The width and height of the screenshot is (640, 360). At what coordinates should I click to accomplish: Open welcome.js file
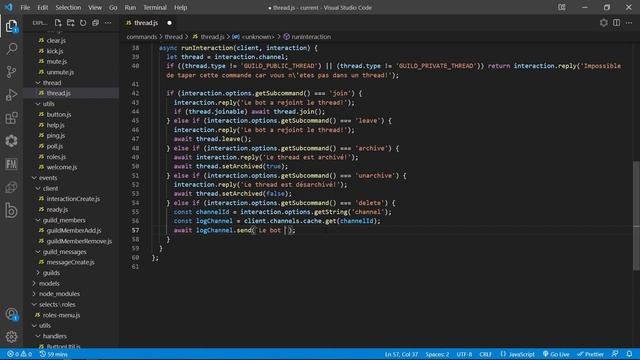pos(62,167)
